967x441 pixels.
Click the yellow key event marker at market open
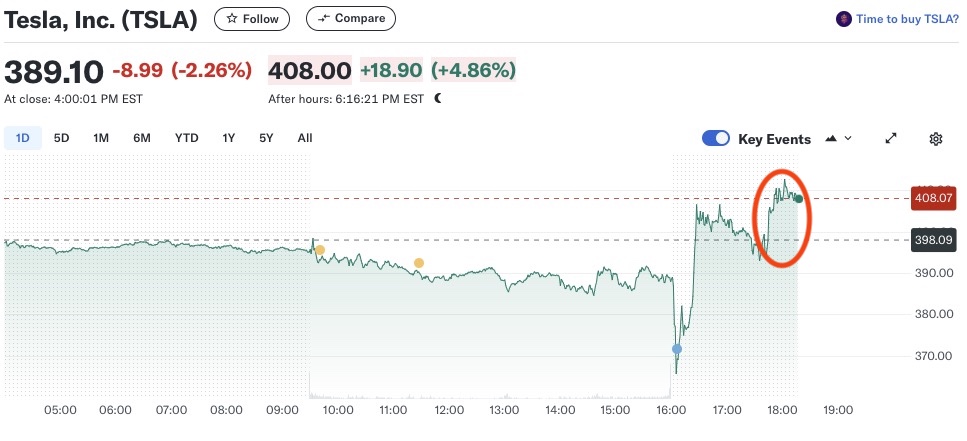point(320,250)
